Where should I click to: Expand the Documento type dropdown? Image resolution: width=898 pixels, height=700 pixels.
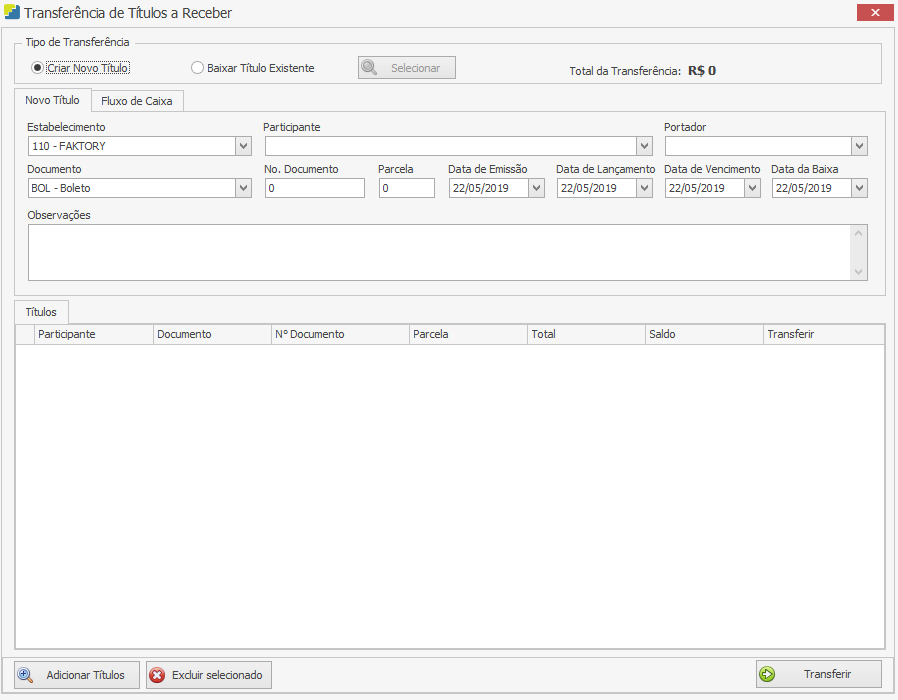pyautogui.click(x=243, y=188)
